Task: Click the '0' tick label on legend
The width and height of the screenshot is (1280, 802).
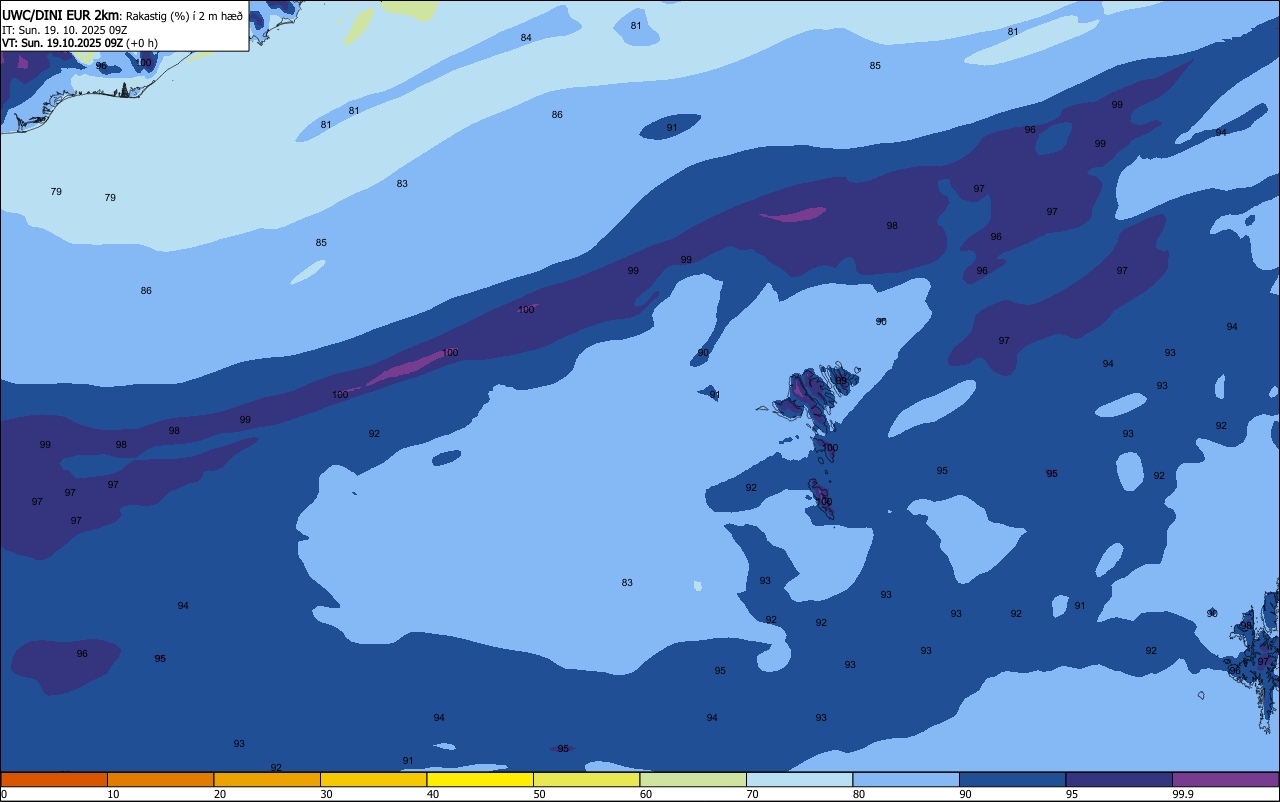Action: pyautogui.click(x=4, y=794)
